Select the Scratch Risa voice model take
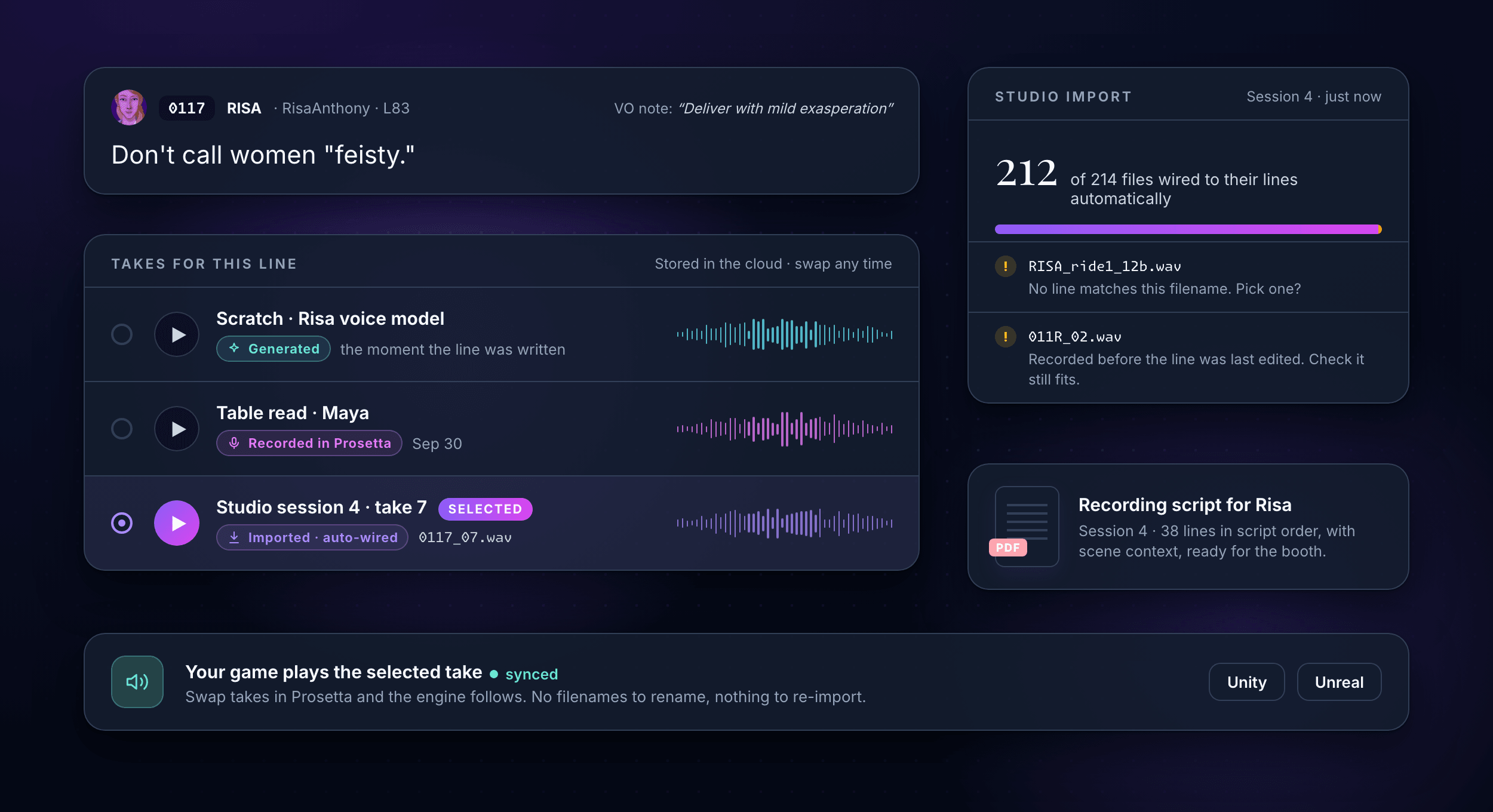Screen dimensions: 1493x812 click(x=122, y=334)
